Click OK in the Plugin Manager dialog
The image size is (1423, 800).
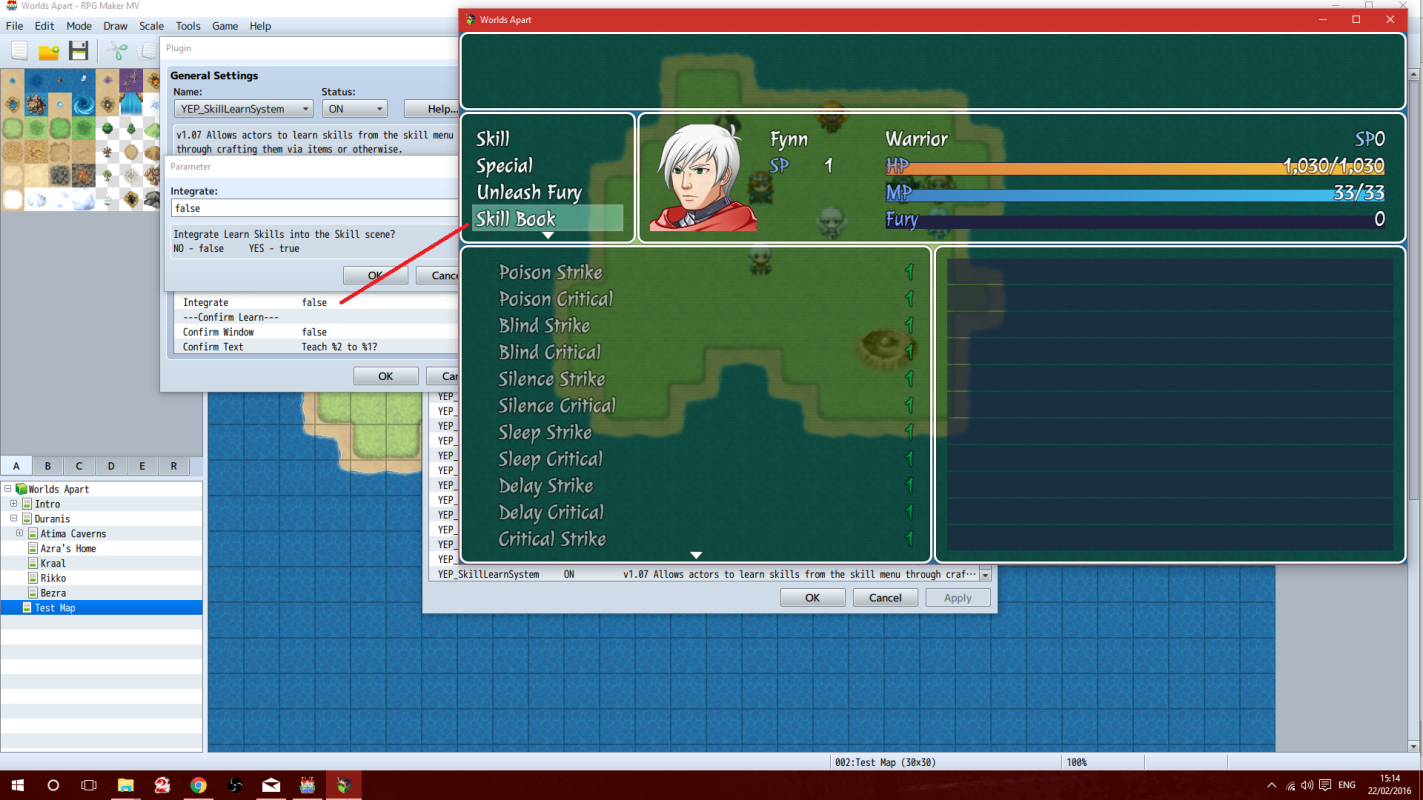click(x=813, y=598)
